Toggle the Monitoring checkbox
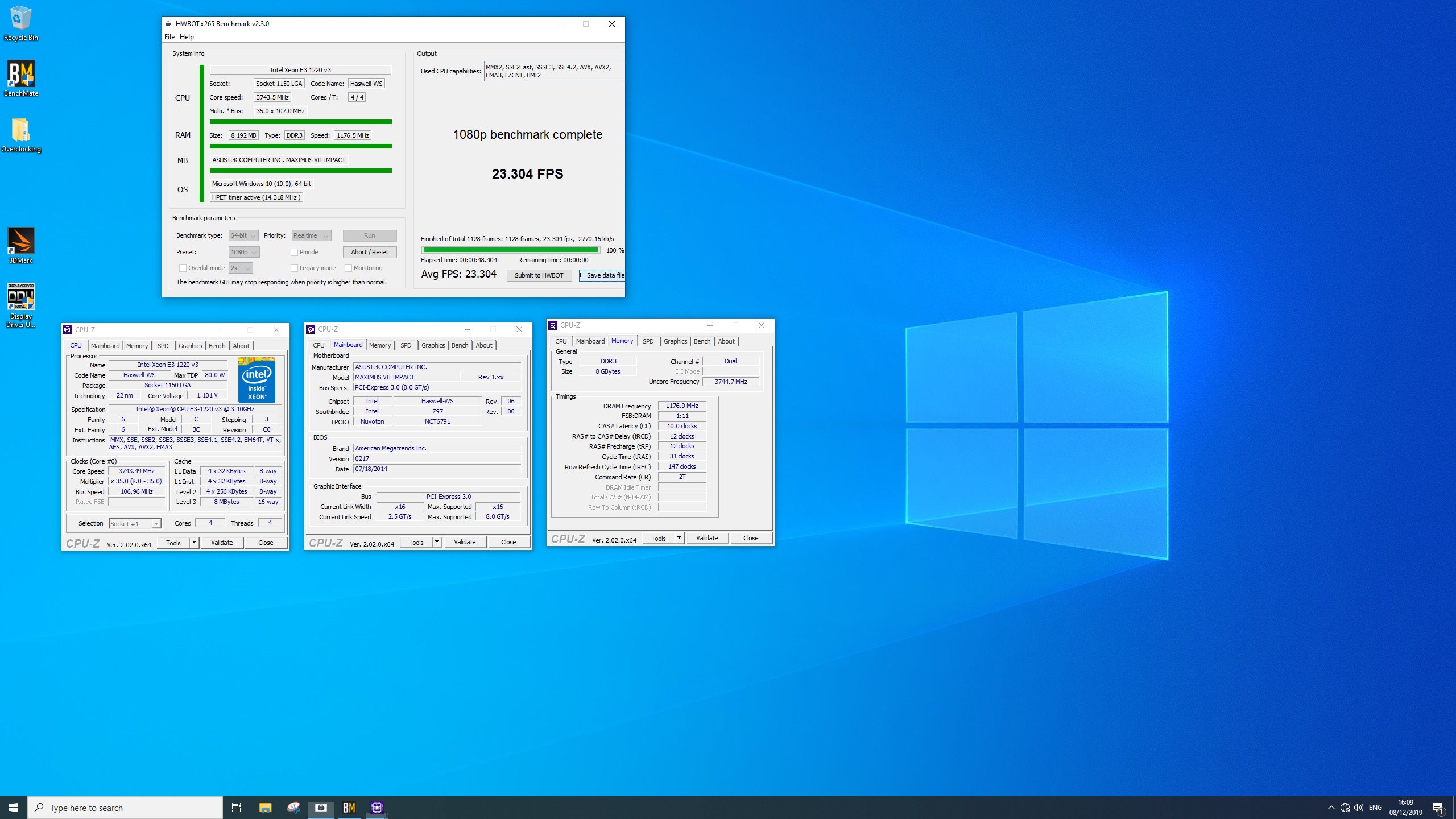This screenshot has height=819, width=1456. (x=348, y=268)
